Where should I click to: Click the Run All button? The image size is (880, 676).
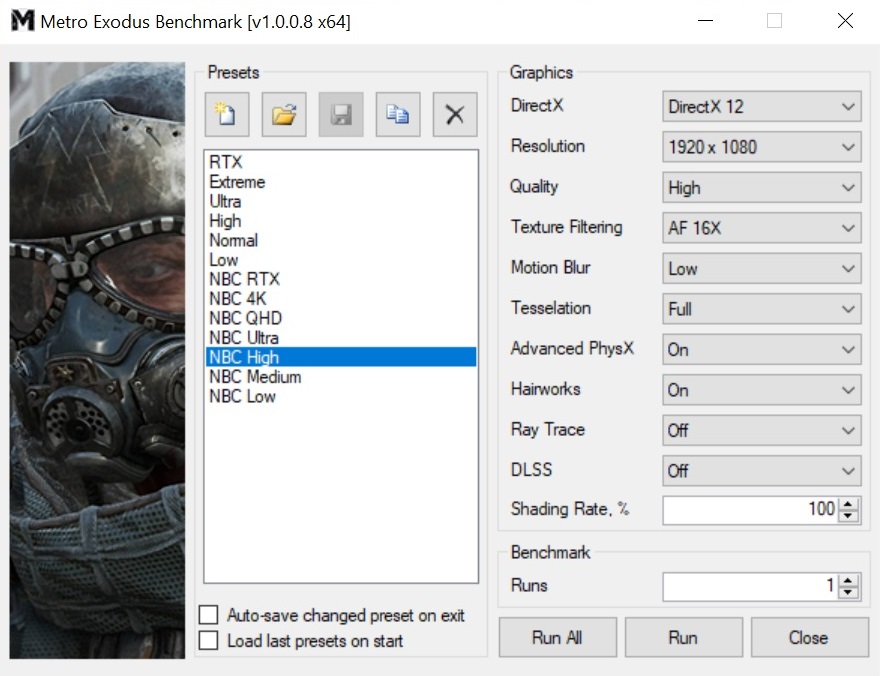(x=557, y=637)
